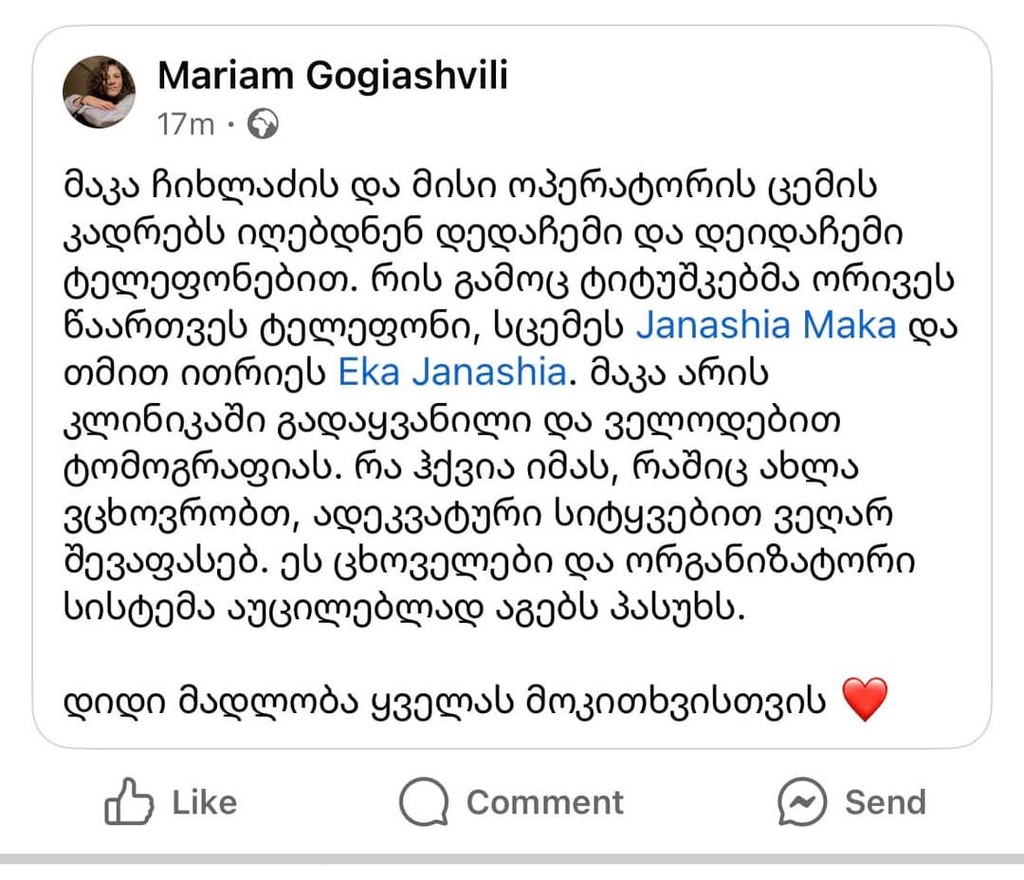Image resolution: width=1024 pixels, height=880 pixels.
Task: Click the word "ტომოგრაფიას" in the post
Action: click(191, 467)
